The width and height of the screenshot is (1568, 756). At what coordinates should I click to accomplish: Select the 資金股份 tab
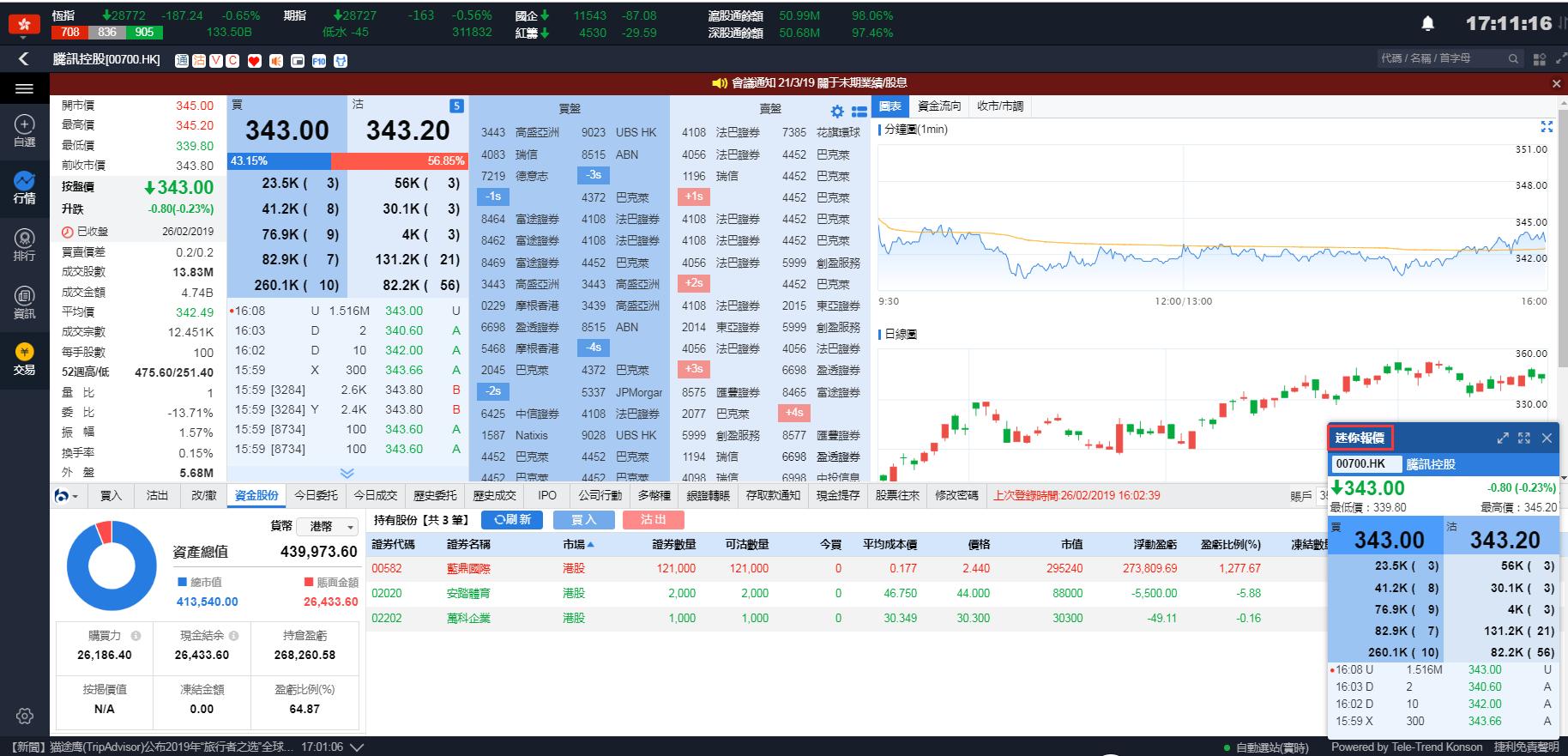click(x=257, y=495)
